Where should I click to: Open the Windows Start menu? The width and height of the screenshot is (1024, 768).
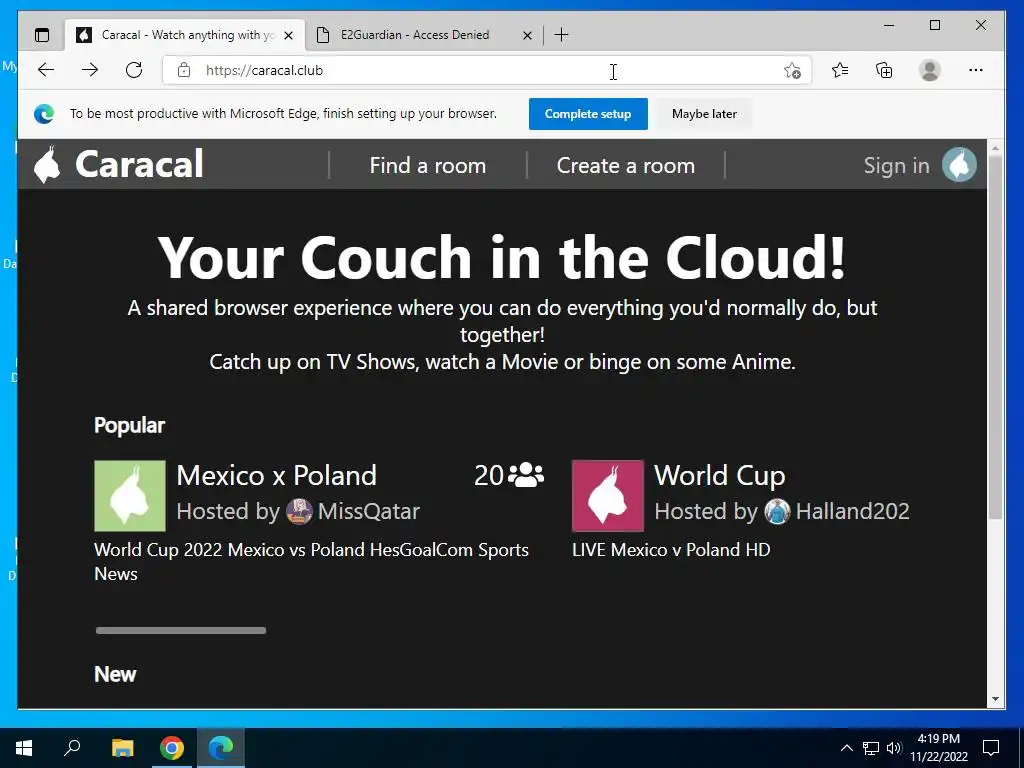click(x=24, y=748)
